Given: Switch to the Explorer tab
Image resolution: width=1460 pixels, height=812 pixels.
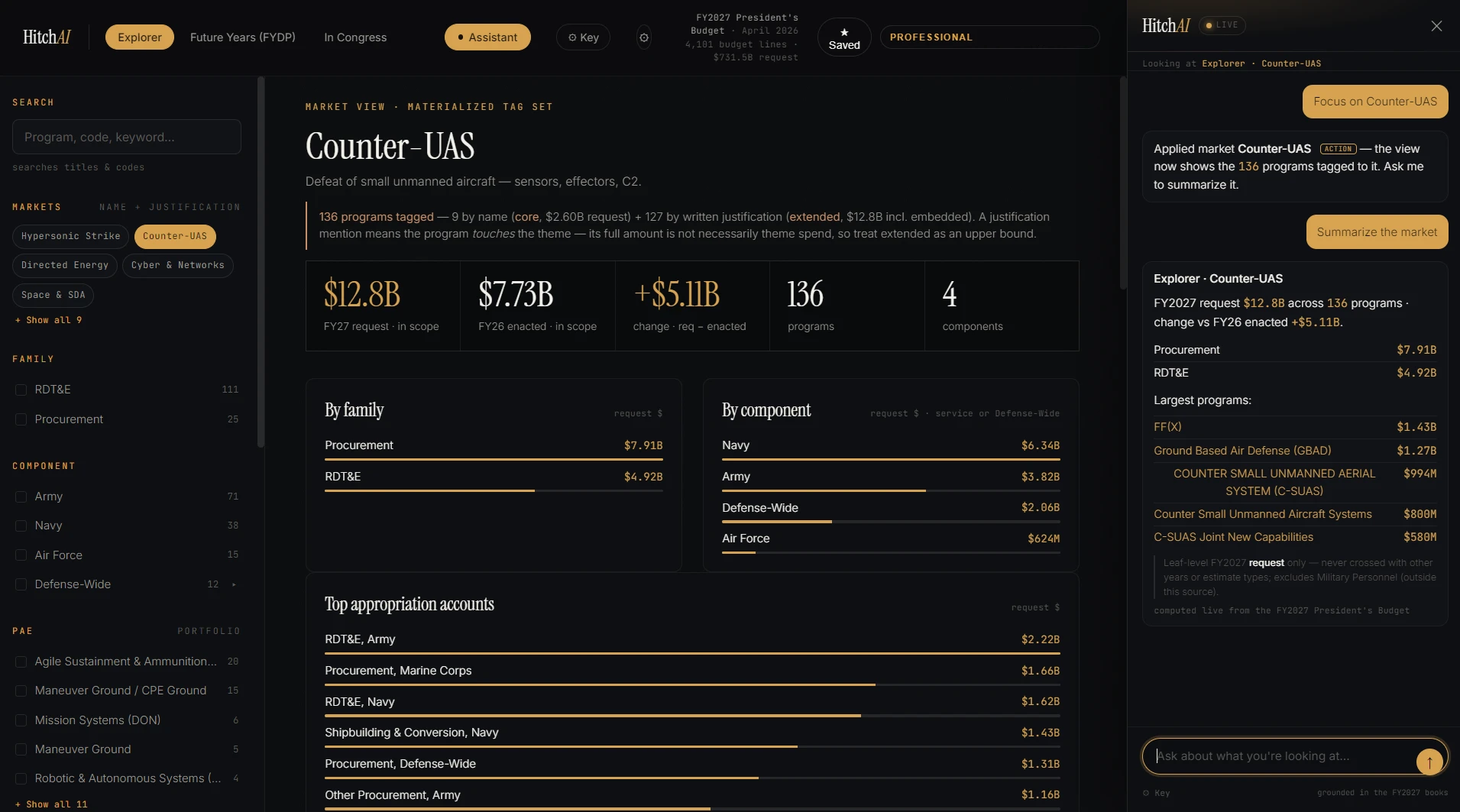Looking at the screenshot, I should 140,37.
